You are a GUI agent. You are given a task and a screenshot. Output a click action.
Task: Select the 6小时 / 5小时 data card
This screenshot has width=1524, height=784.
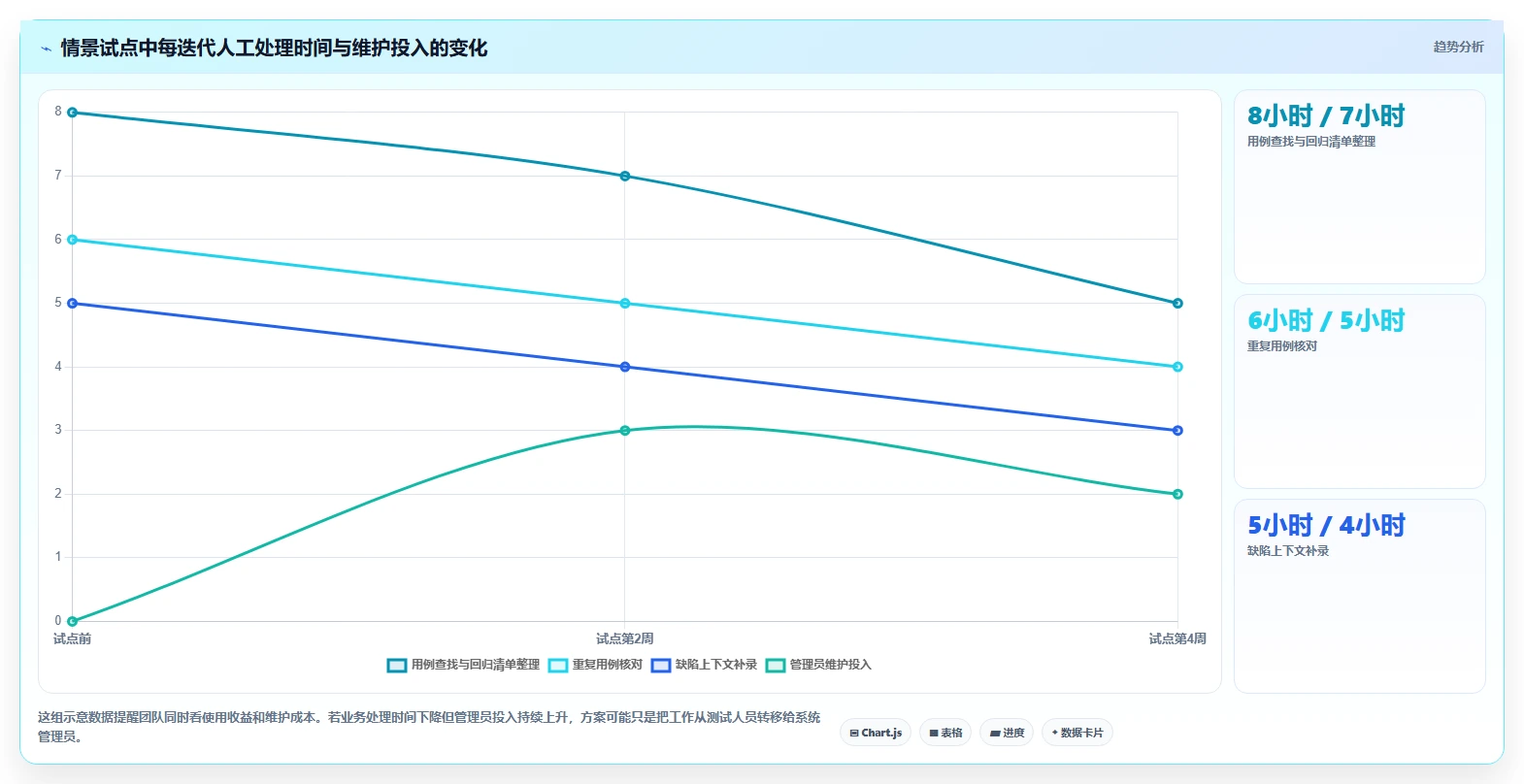(1359, 392)
